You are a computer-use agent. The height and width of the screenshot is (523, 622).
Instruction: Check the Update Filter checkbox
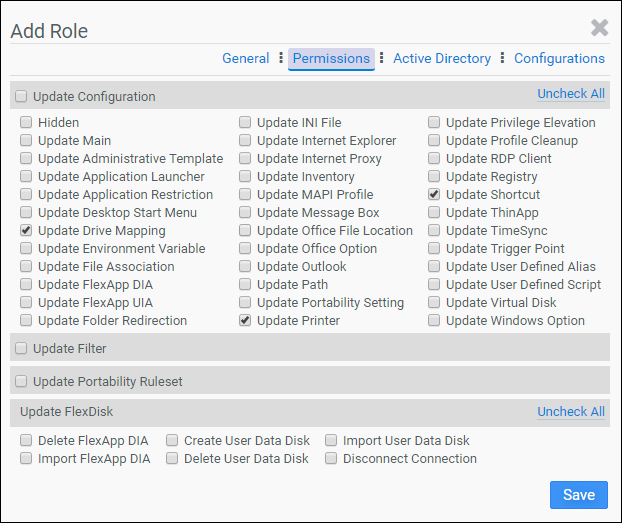22,349
